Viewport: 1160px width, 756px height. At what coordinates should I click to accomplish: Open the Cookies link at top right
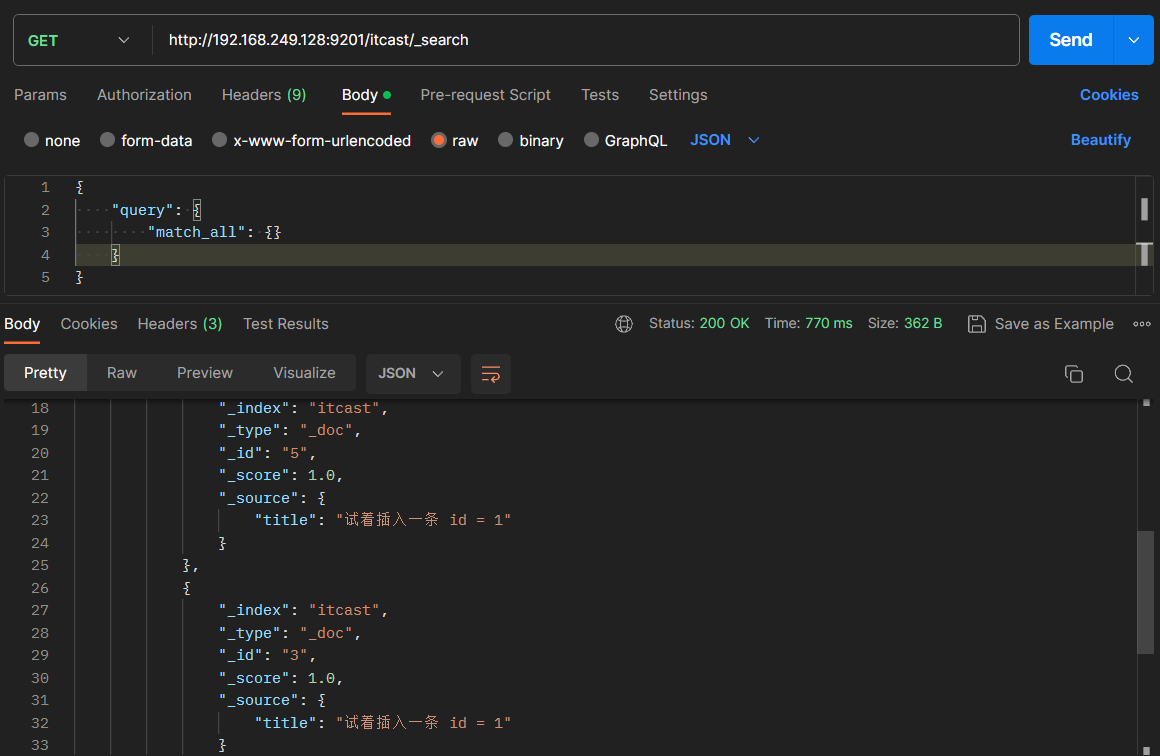[x=1109, y=95]
